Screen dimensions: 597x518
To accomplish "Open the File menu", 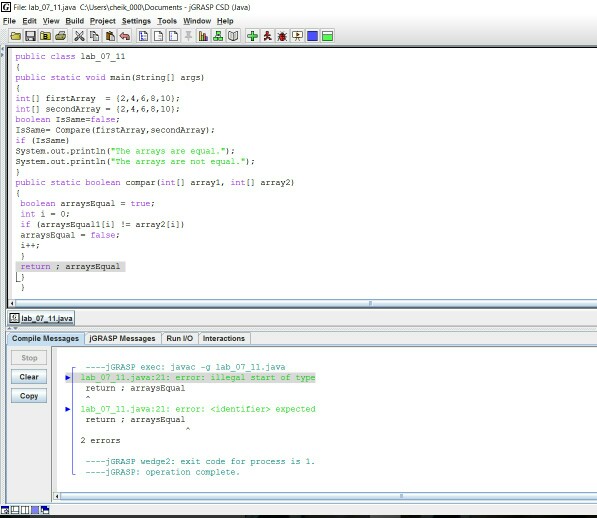I will 10,21.
